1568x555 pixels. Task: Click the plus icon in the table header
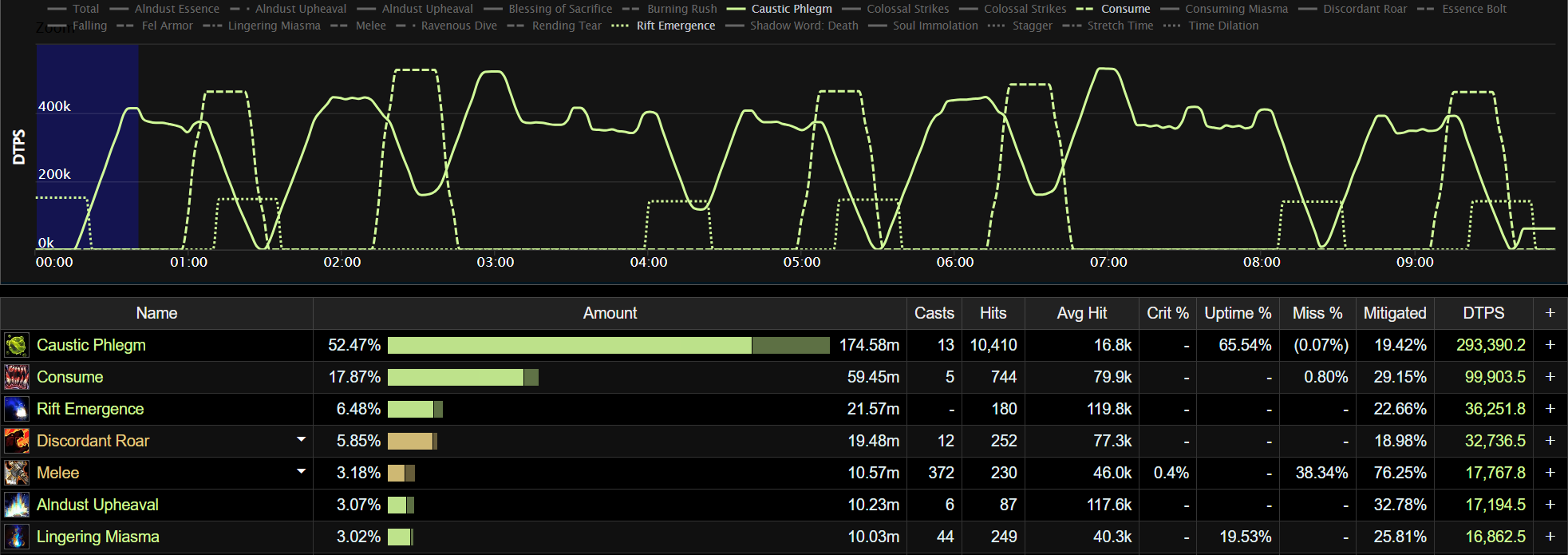click(1550, 313)
